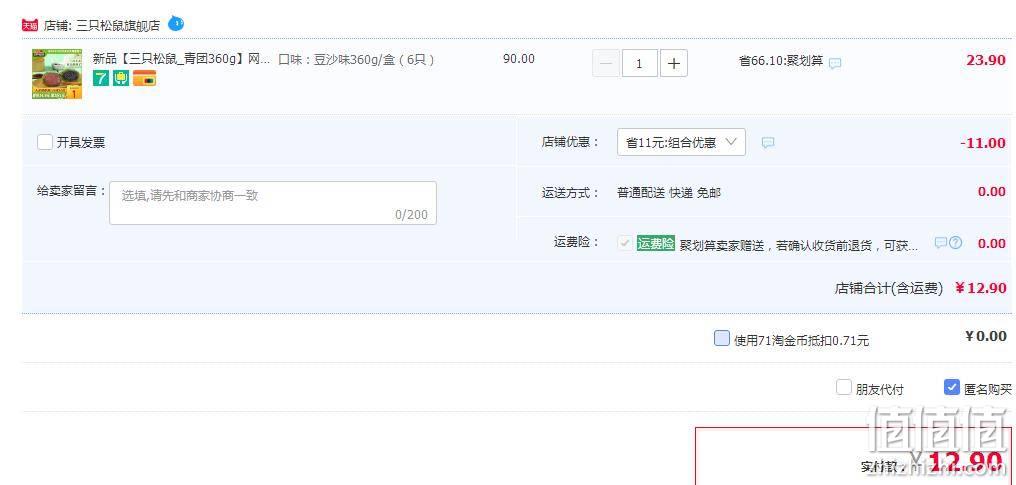Viewport: 1016px width, 485px height.
Task: Tick the 开具发票 checkbox
Action: [x=45, y=142]
